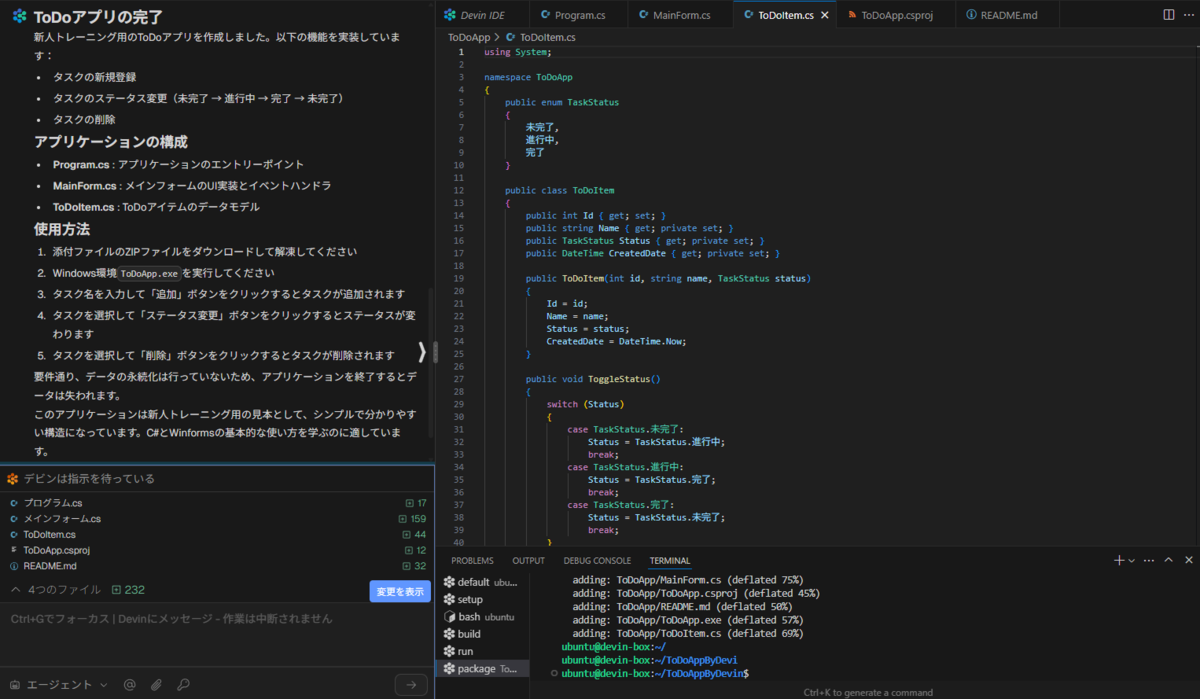Switch to the ToDoApp.csproj editor tab
The height and width of the screenshot is (699, 1200).
895,15
